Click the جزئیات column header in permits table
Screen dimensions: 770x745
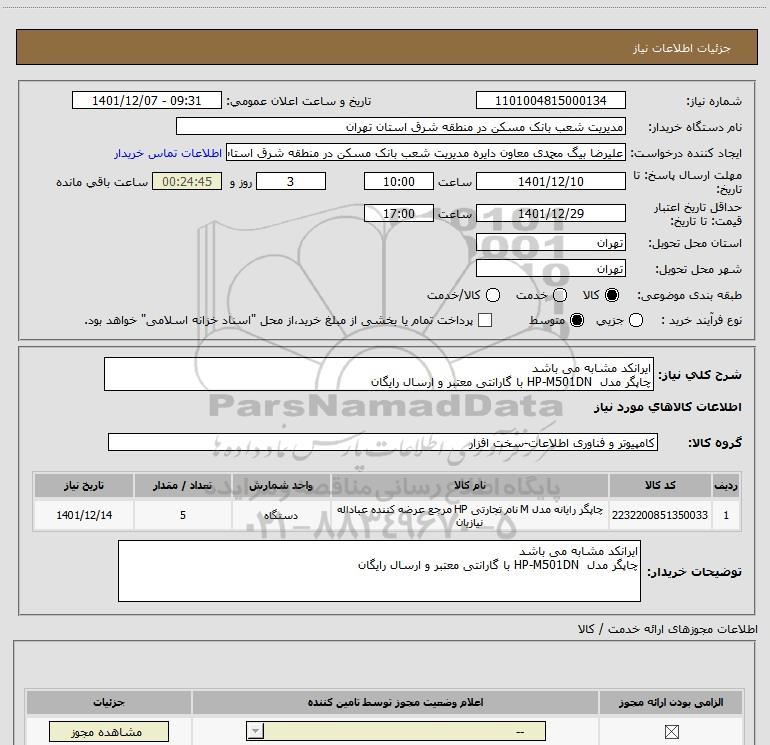[x=109, y=702]
